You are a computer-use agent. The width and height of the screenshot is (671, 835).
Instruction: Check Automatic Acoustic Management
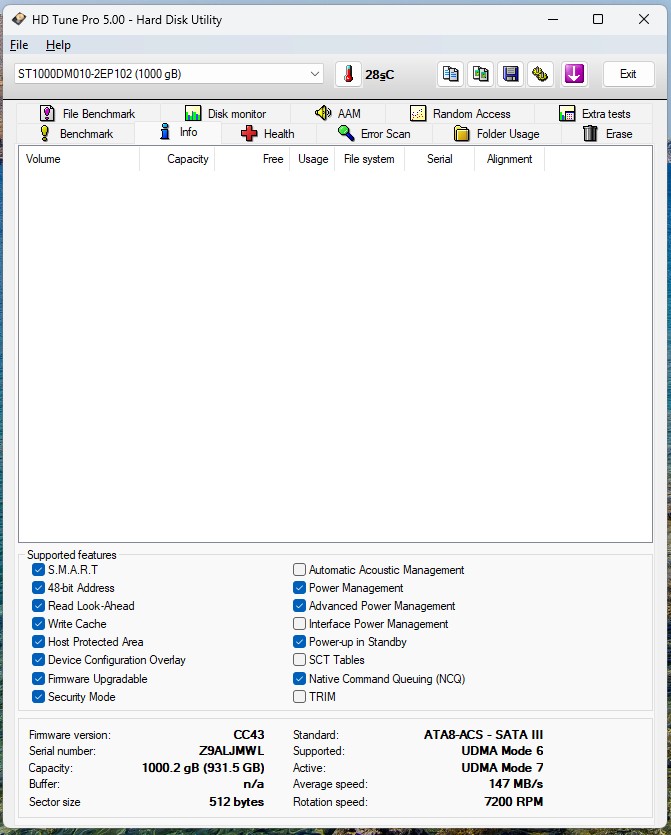(299, 570)
